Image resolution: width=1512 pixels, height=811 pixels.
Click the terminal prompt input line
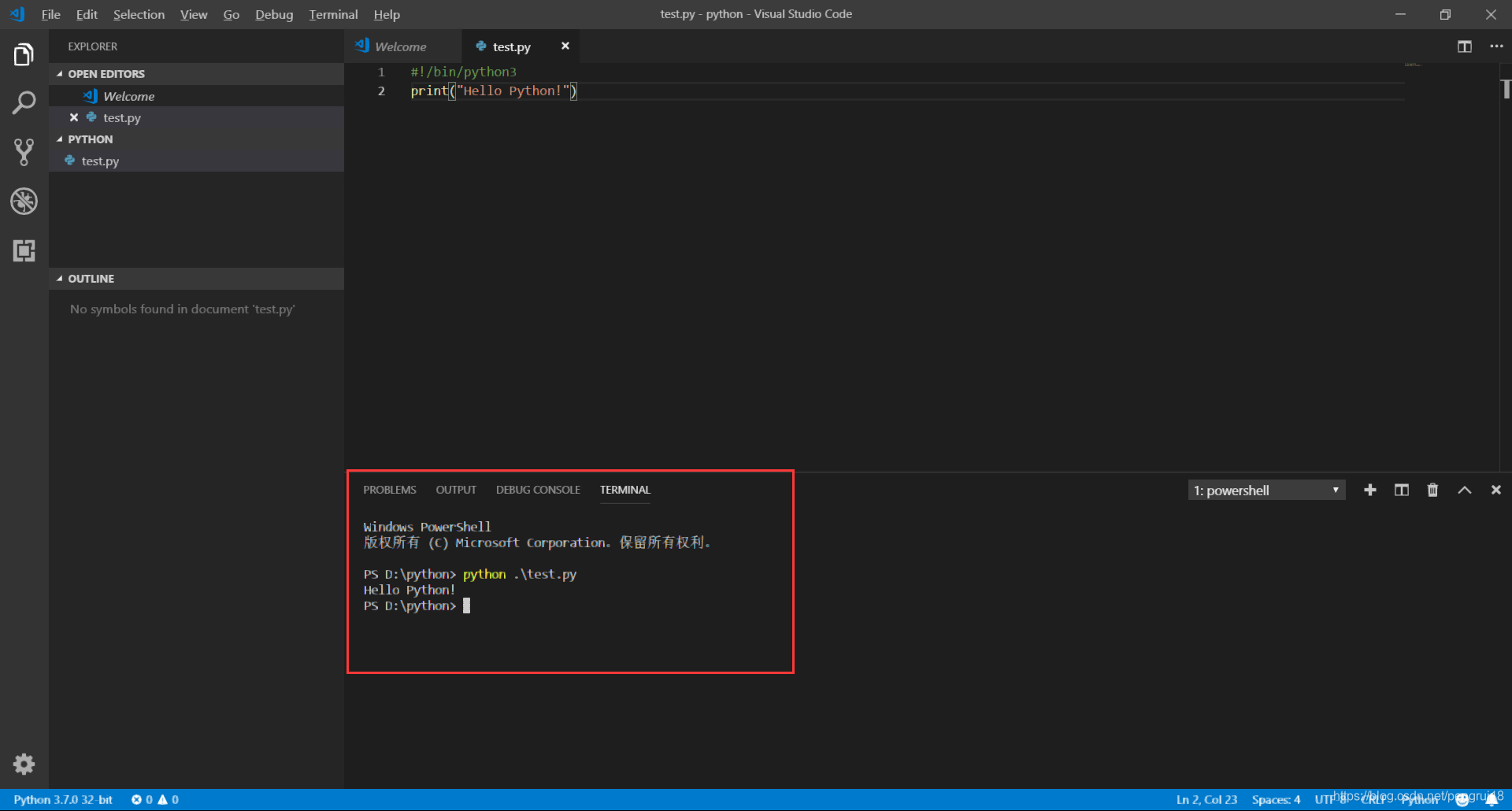(417, 605)
